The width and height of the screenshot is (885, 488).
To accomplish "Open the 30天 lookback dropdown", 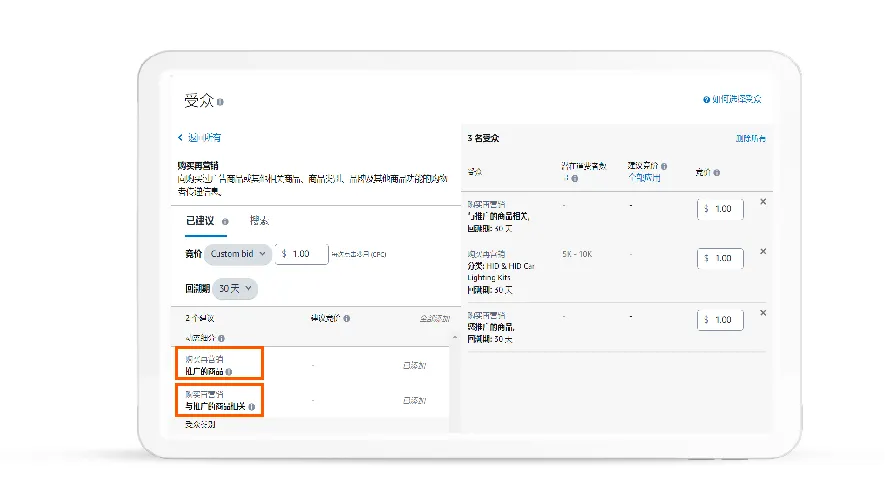I will [235, 288].
